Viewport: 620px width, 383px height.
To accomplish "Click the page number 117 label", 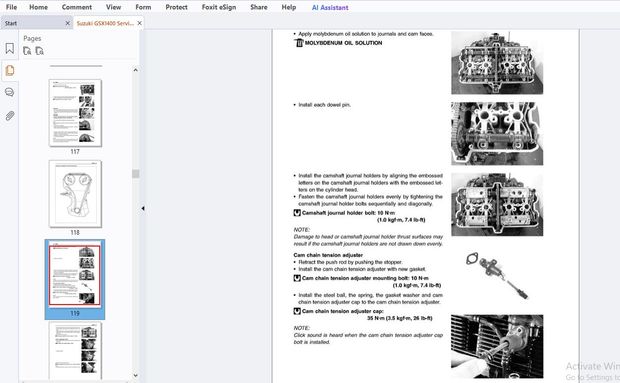I will (75, 151).
